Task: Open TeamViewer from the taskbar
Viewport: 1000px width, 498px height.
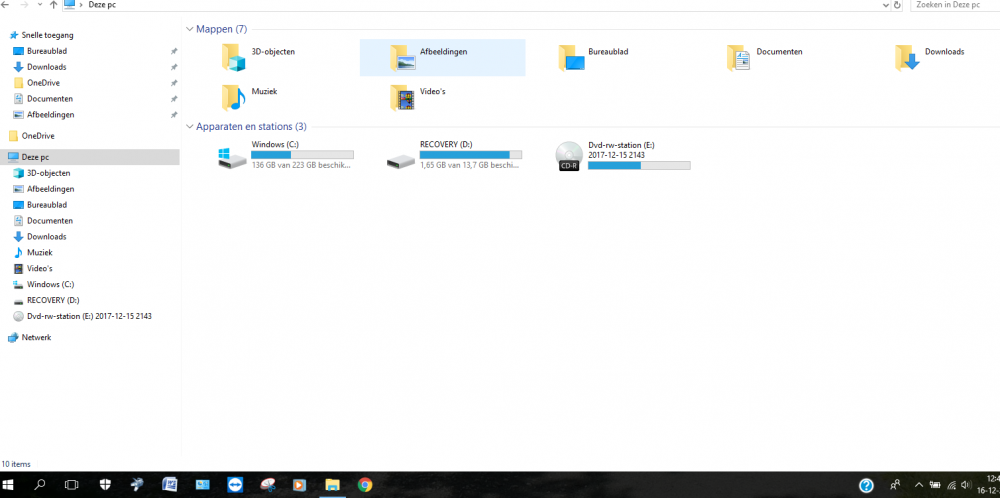Action: coord(235,485)
